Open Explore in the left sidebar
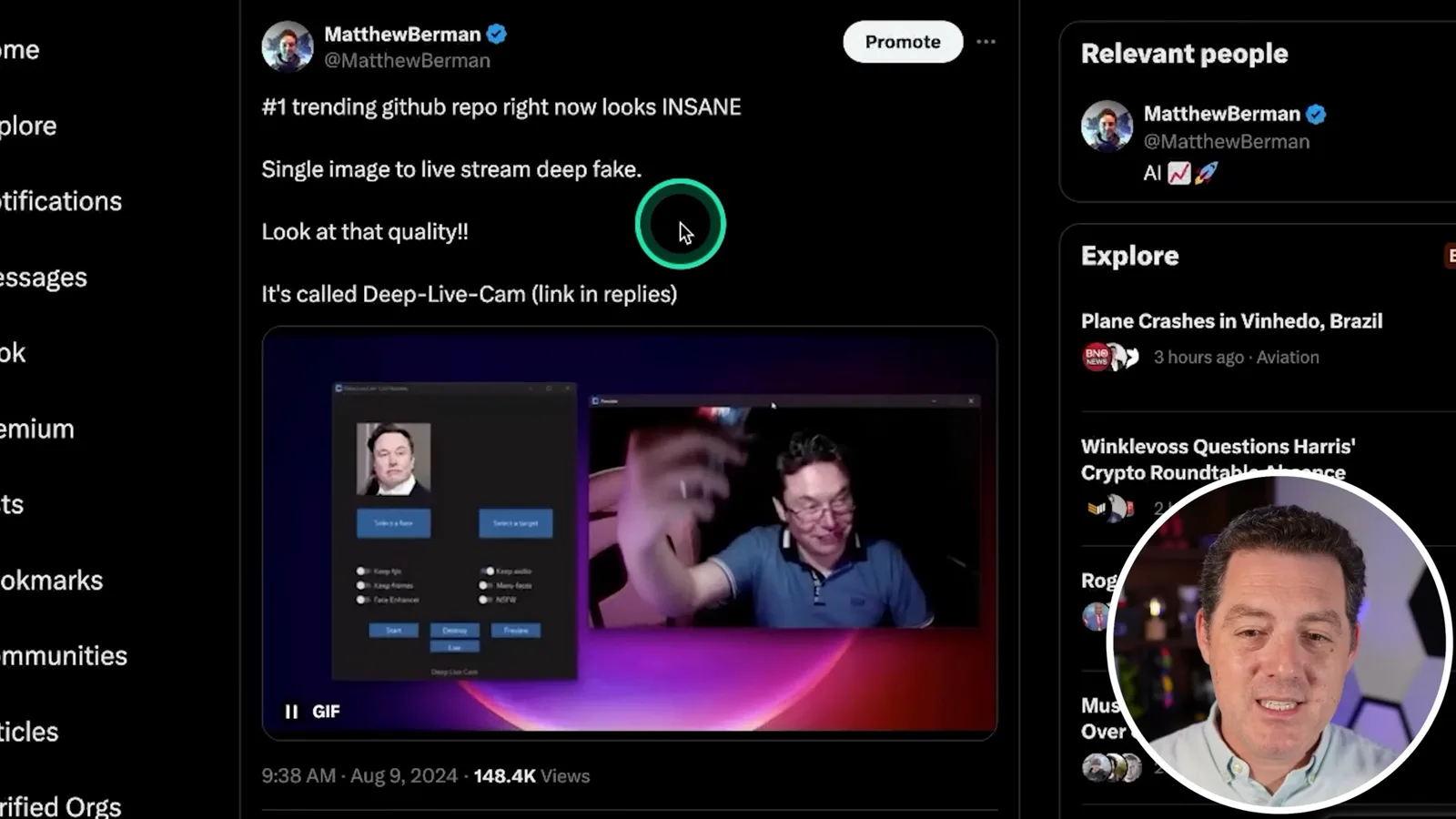Viewport: 1456px width, 819px height. click(x=28, y=126)
